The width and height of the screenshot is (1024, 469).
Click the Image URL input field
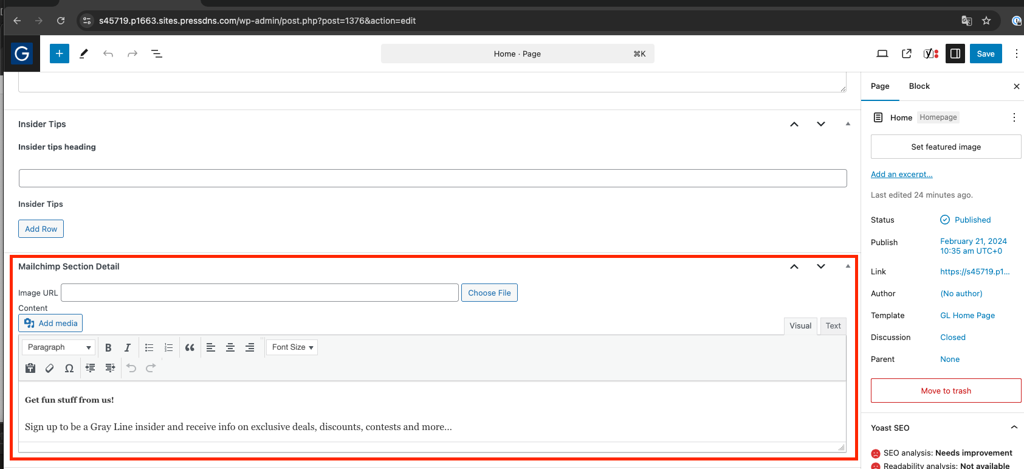pyautogui.click(x=260, y=293)
